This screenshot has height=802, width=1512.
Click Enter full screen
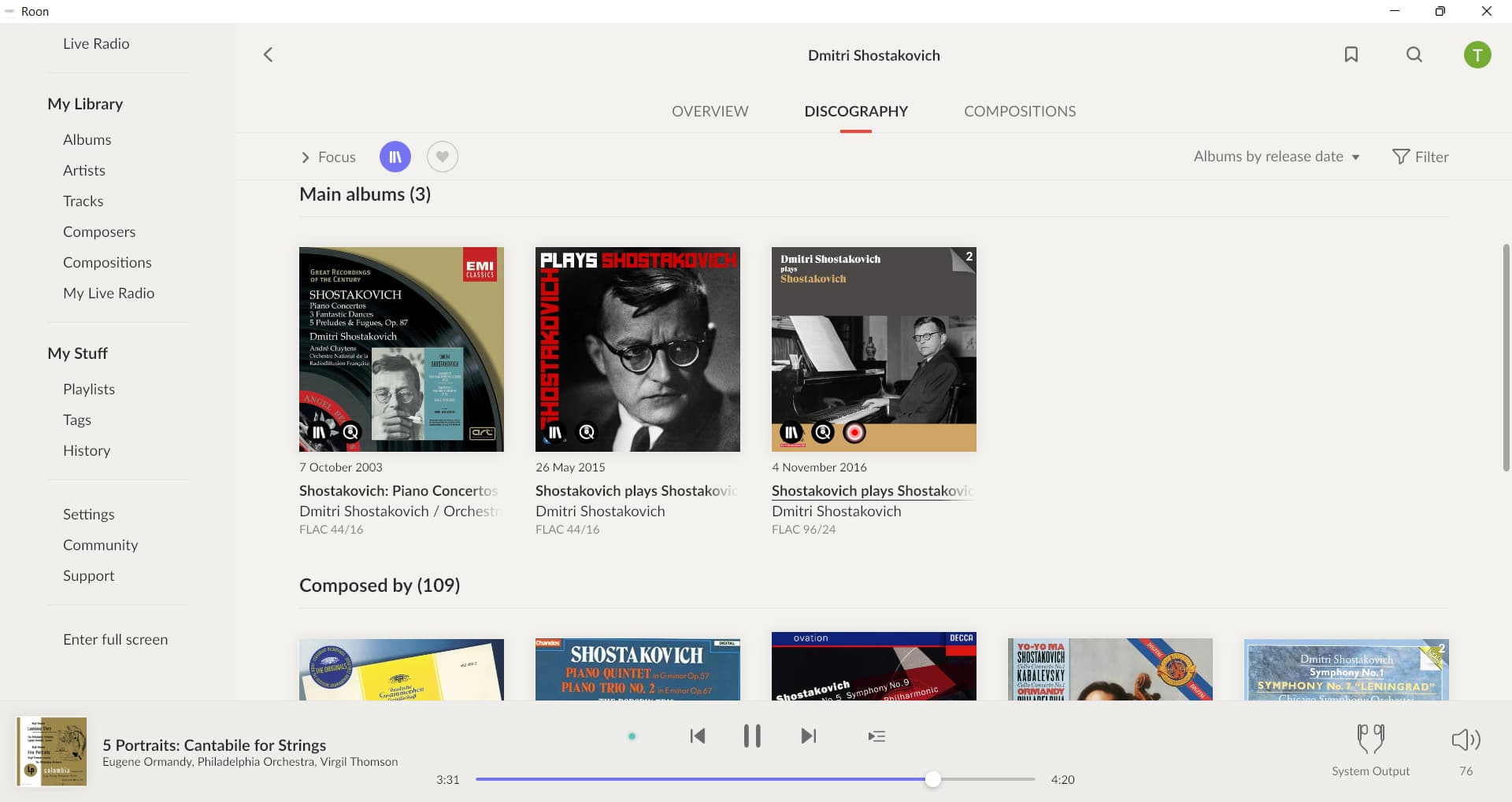click(x=116, y=639)
